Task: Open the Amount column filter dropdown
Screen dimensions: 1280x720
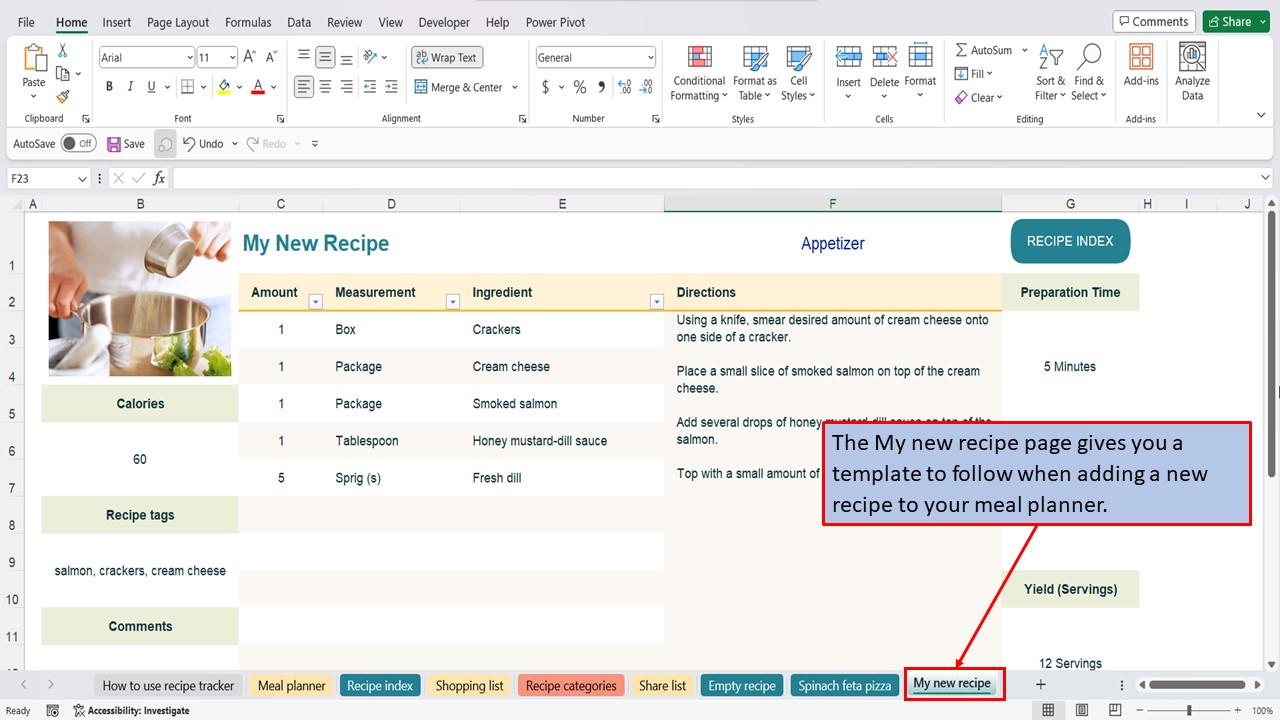Action: [x=315, y=301]
